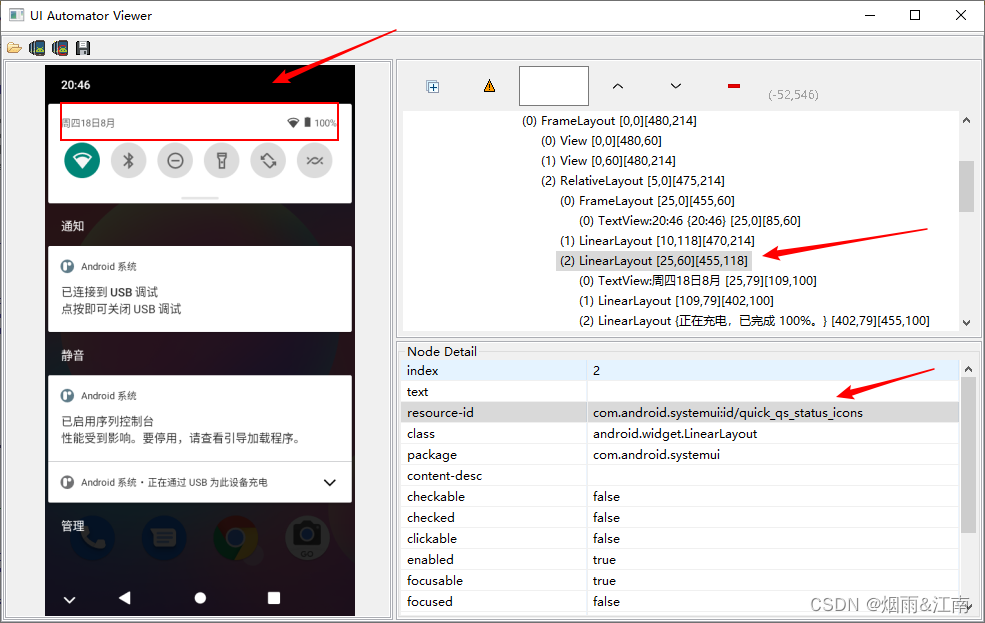The image size is (985, 623).
Task: Jump to previous search result
Action: click(618, 86)
